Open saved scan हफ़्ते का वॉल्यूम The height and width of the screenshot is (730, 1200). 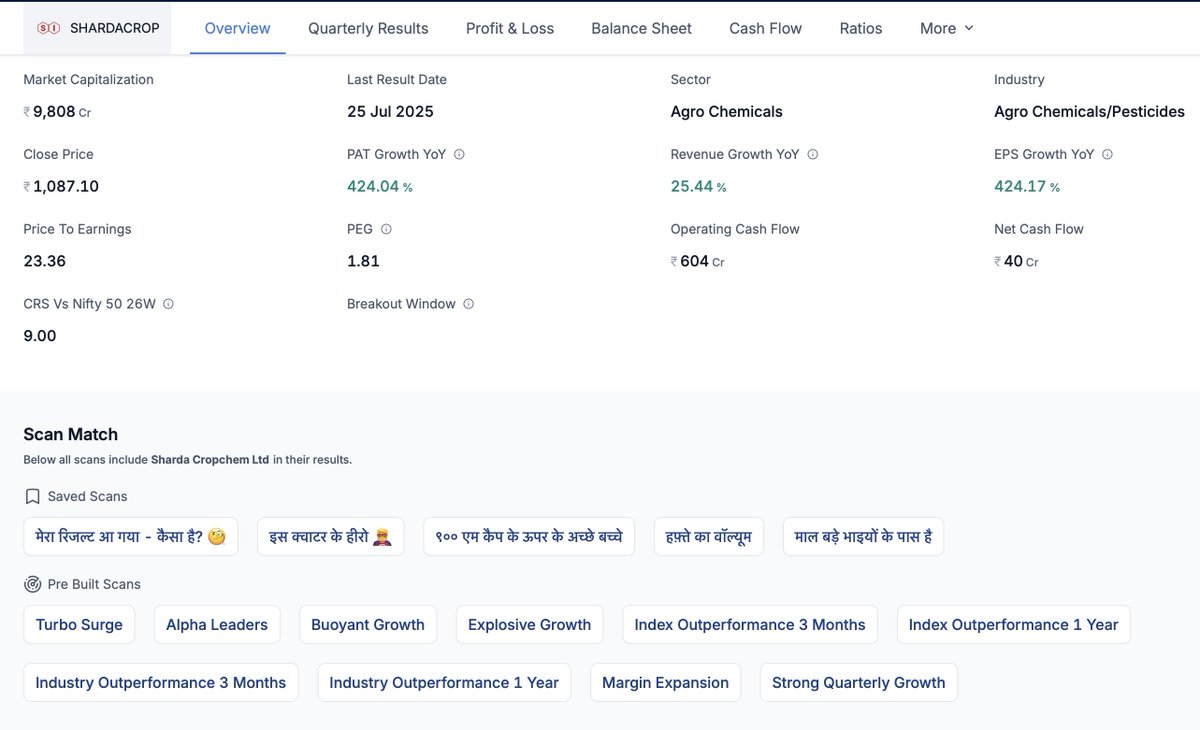pos(709,537)
